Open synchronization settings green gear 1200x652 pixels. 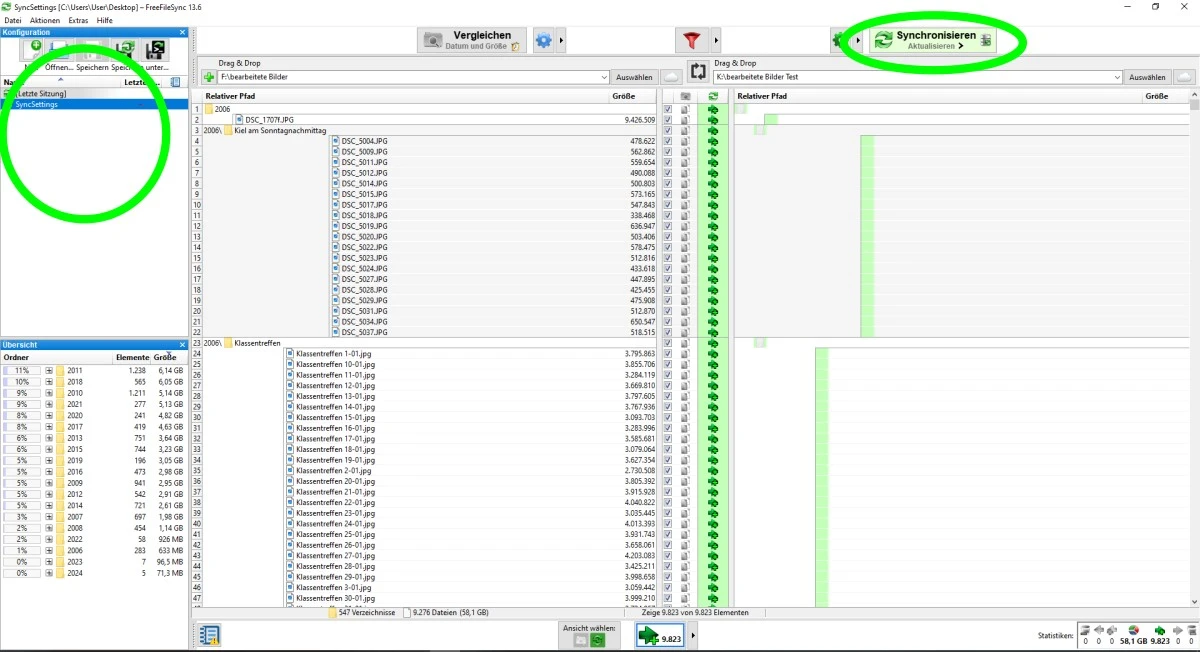pos(839,40)
